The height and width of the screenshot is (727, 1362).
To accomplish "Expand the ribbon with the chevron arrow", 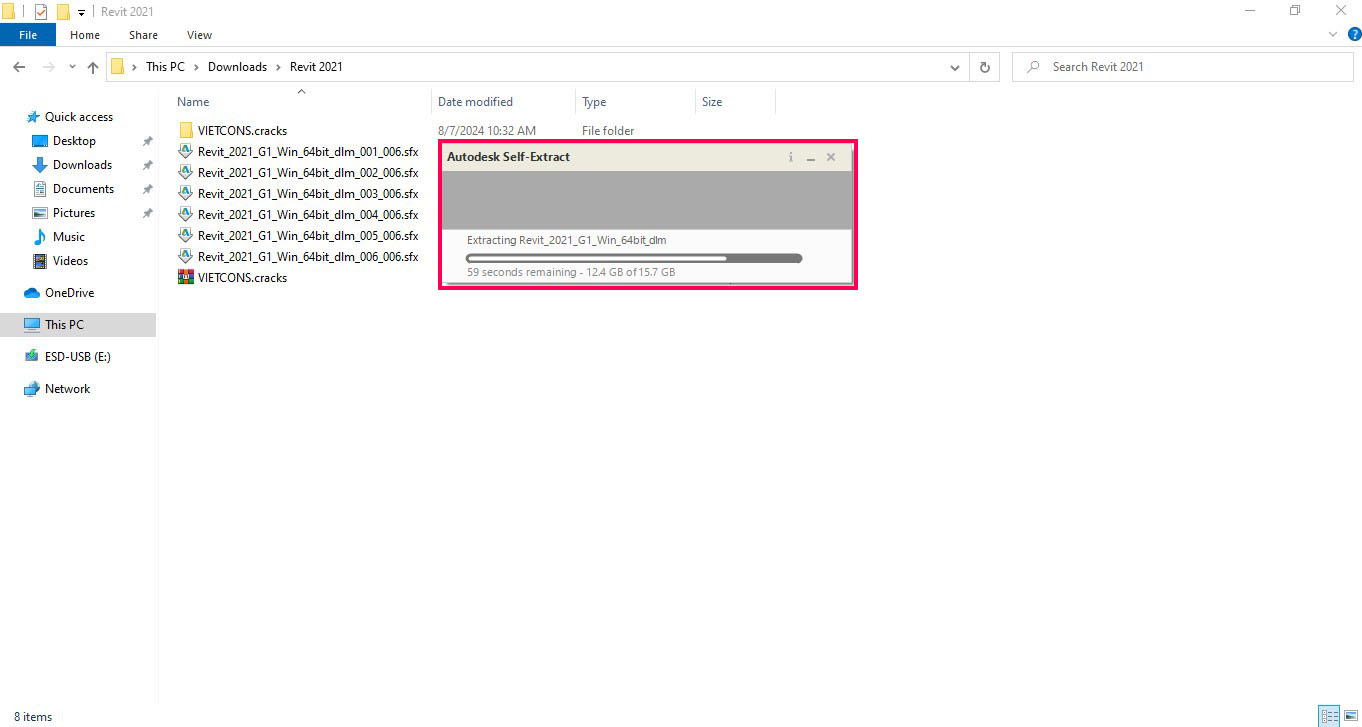I will (1332, 34).
